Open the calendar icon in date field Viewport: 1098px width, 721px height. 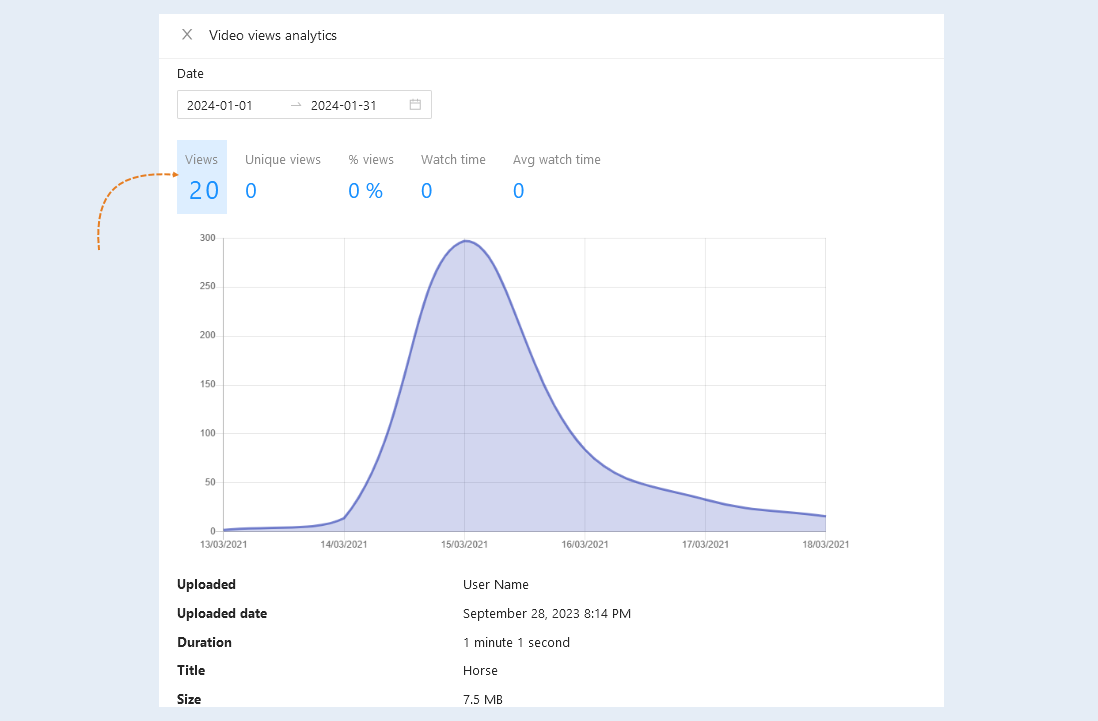[x=415, y=104]
